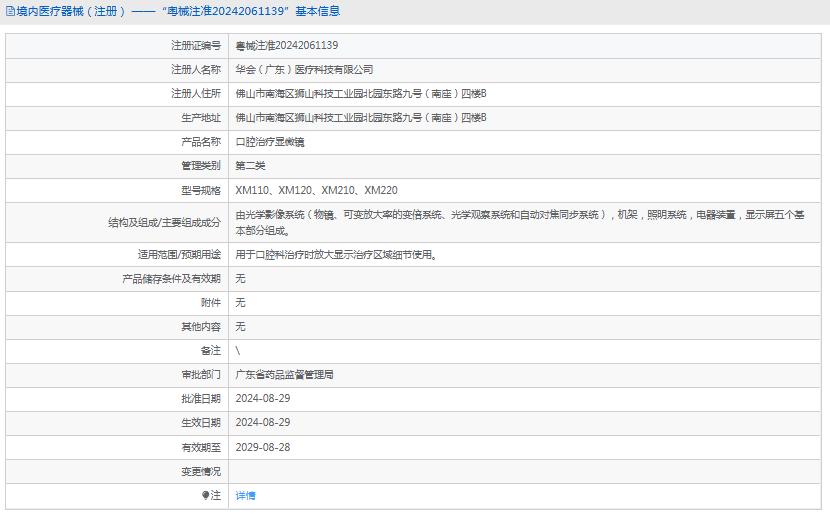Click the 注册人住所 label
Image resolution: width=830 pixels, height=517 pixels.
(x=196, y=94)
